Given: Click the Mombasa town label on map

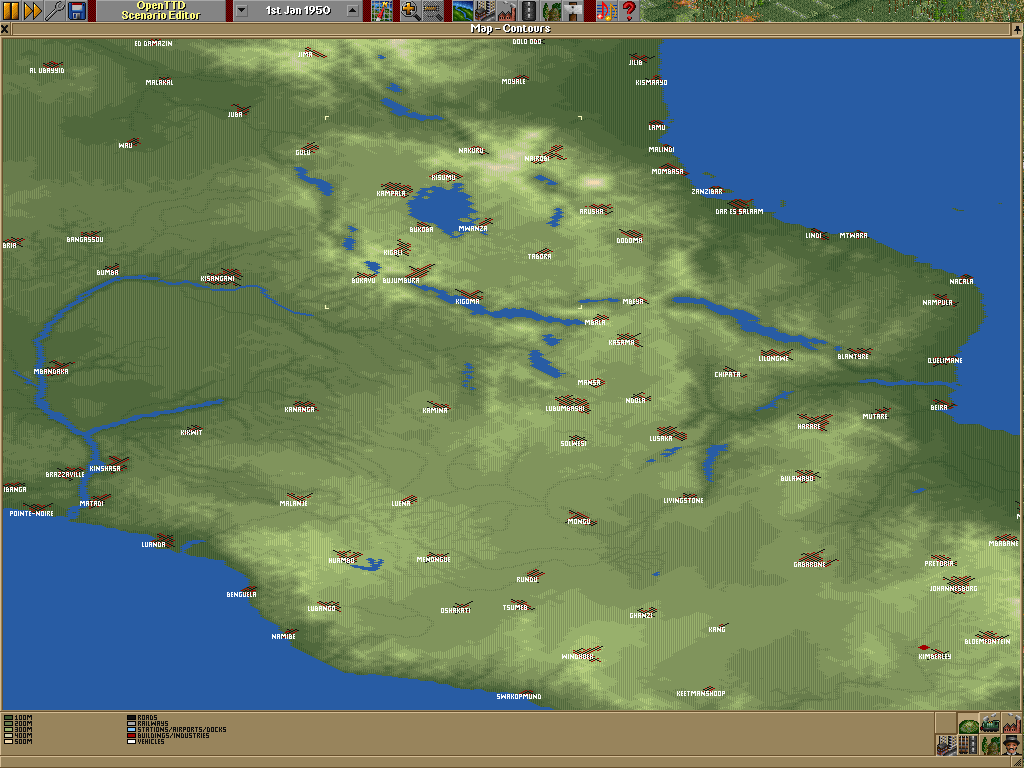Looking at the screenshot, I should pos(667,172).
